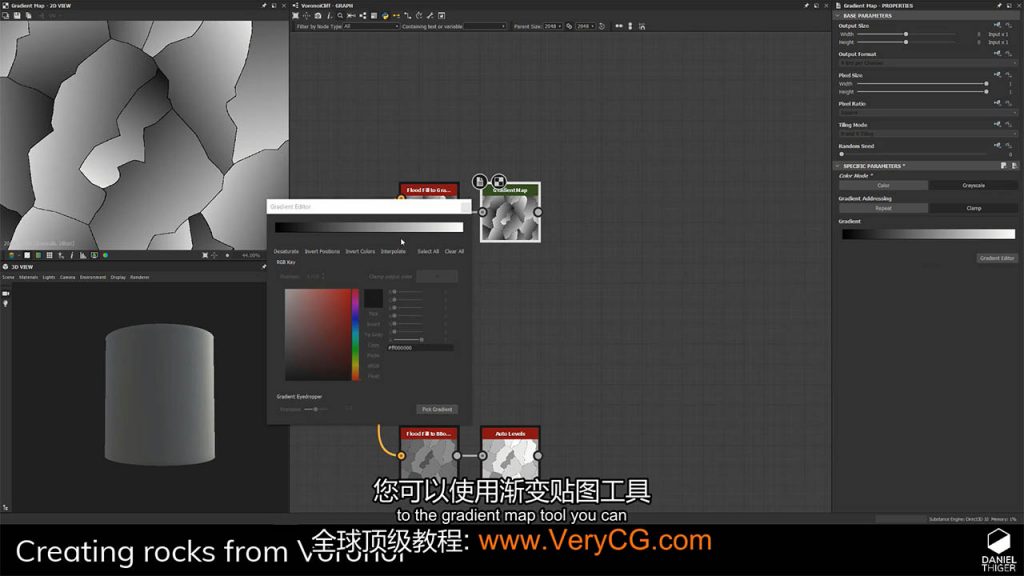
Task: Click Desaturate in the Gradient Editor
Action: point(286,251)
